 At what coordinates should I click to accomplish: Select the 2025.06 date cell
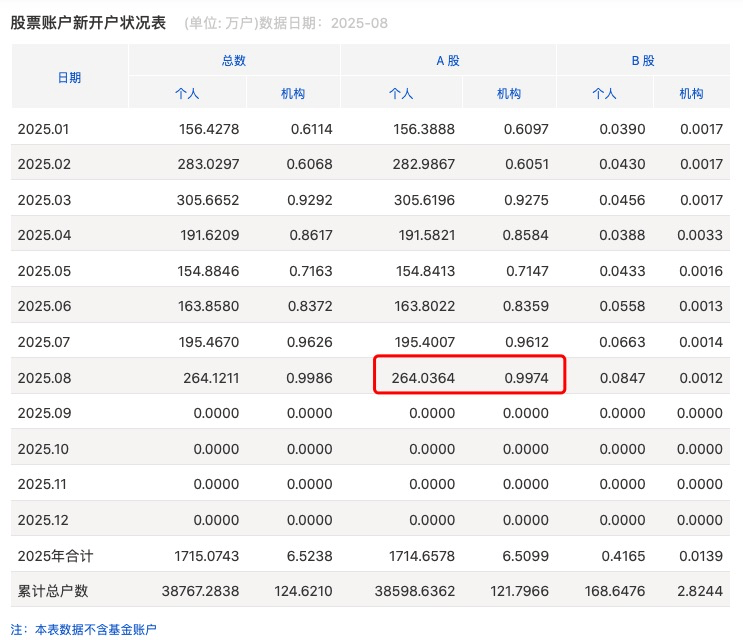click(x=44, y=306)
